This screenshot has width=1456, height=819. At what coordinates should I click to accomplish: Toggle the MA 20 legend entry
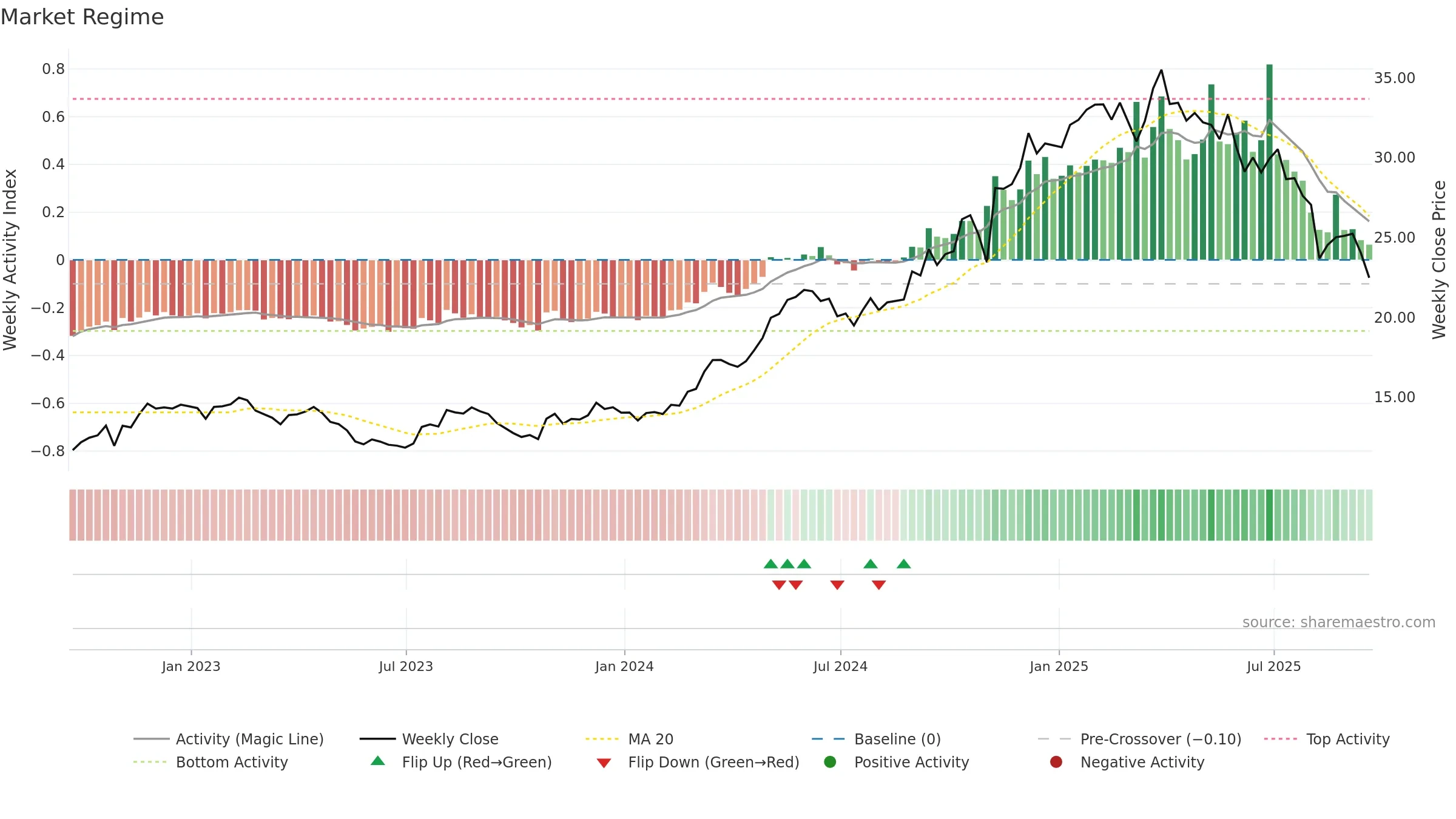click(x=629, y=739)
